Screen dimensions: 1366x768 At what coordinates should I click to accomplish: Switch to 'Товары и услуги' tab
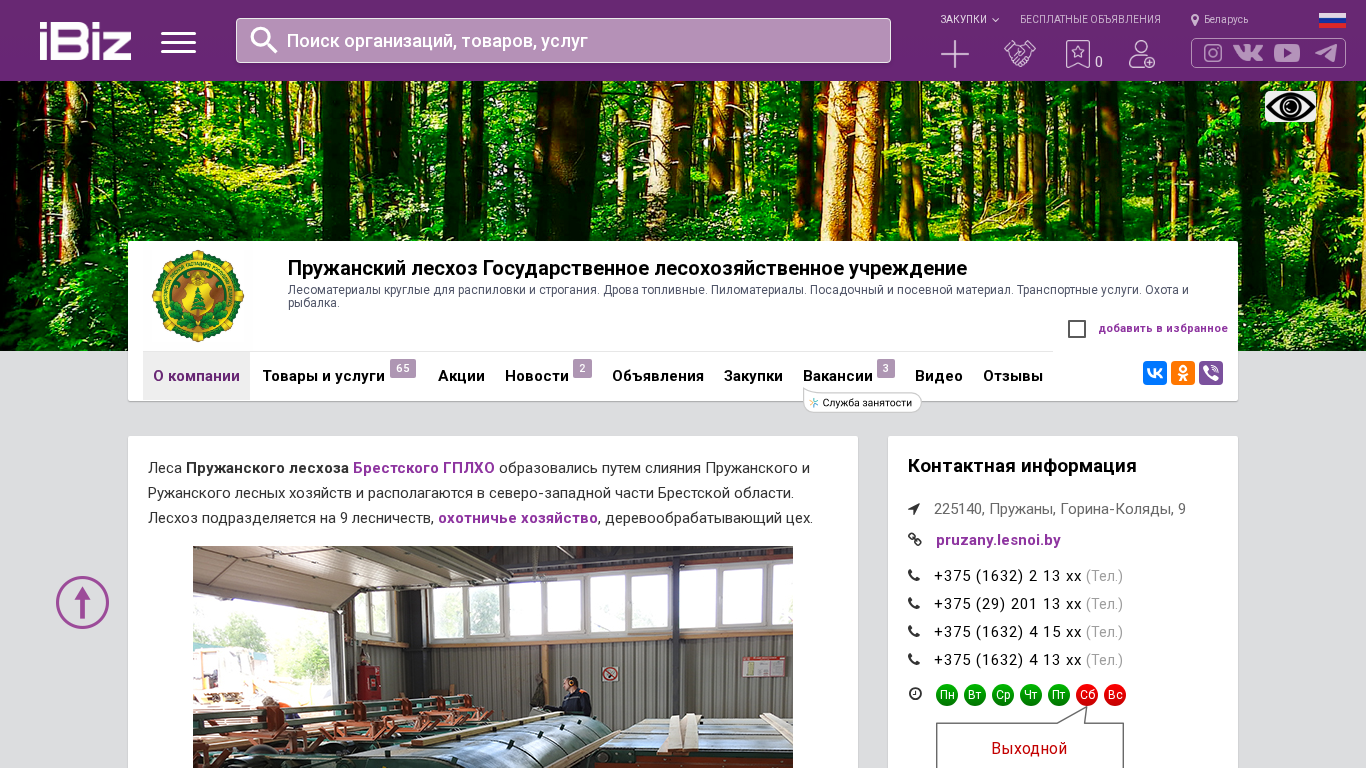[x=323, y=376]
